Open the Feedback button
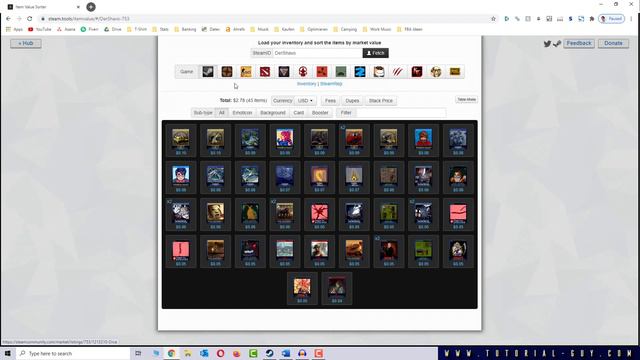The height and width of the screenshot is (360, 640). point(579,43)
